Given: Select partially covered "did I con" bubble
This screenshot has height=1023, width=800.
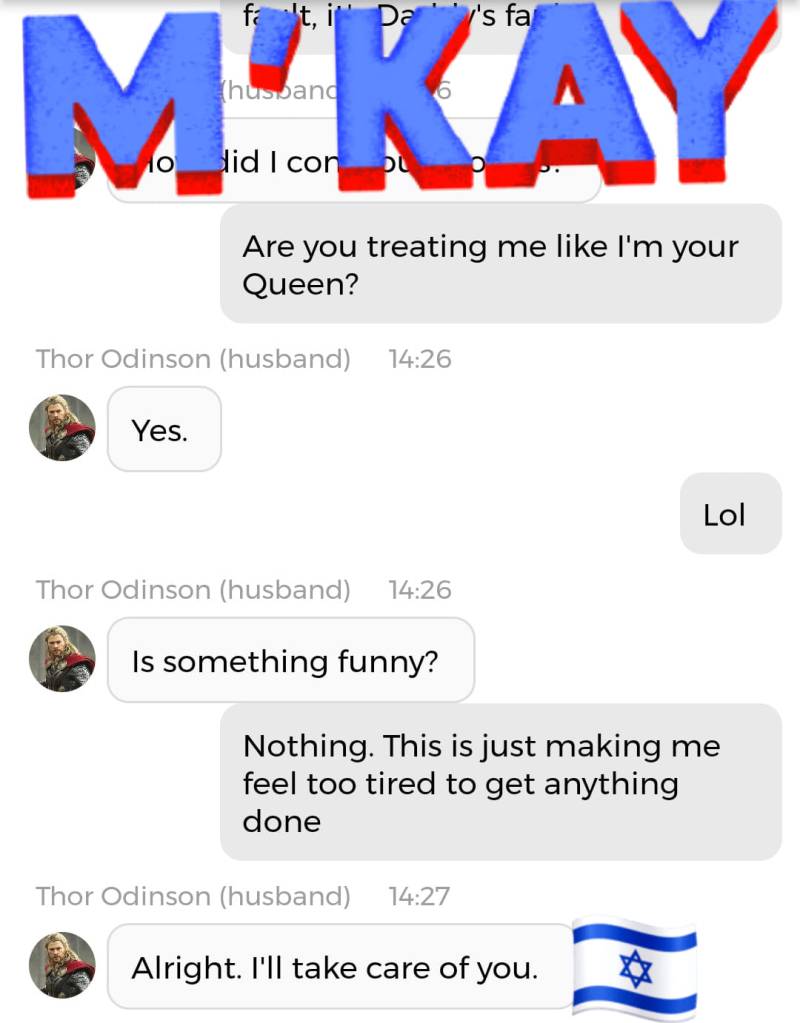Looking at the screenshot, I should [354, 161].
